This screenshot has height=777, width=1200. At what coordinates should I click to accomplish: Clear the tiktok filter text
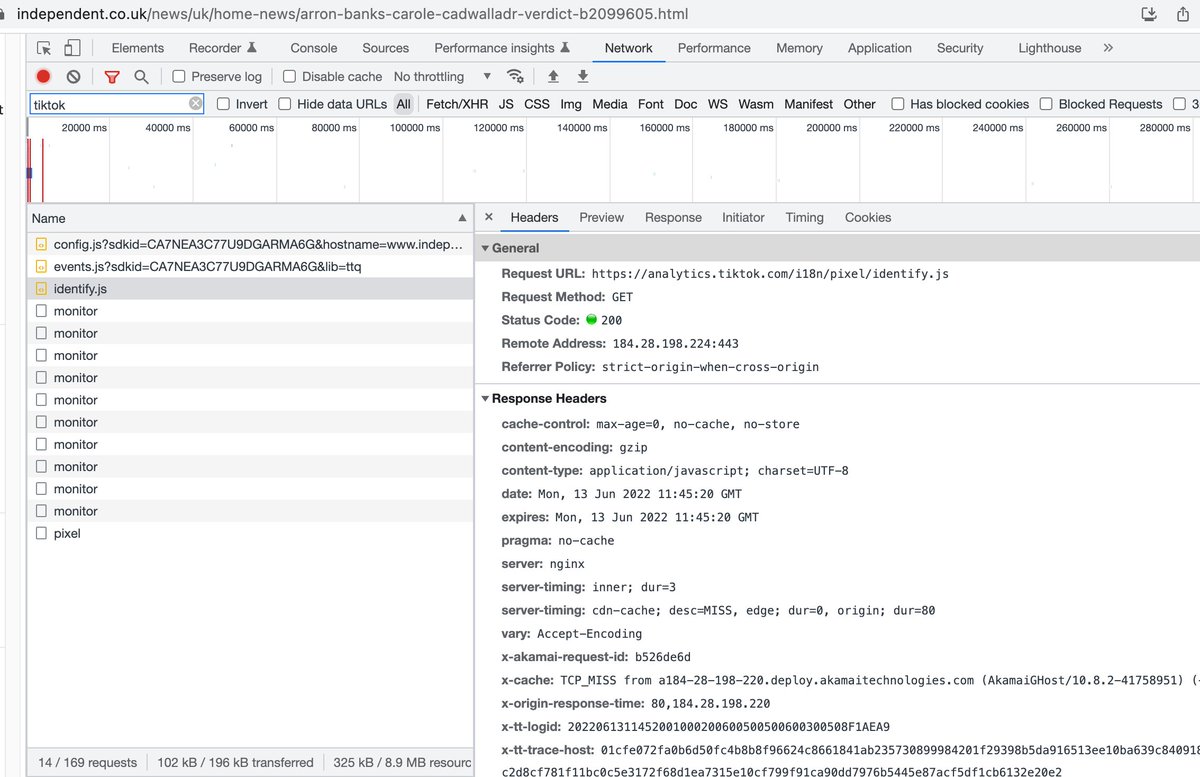point(196,104)
